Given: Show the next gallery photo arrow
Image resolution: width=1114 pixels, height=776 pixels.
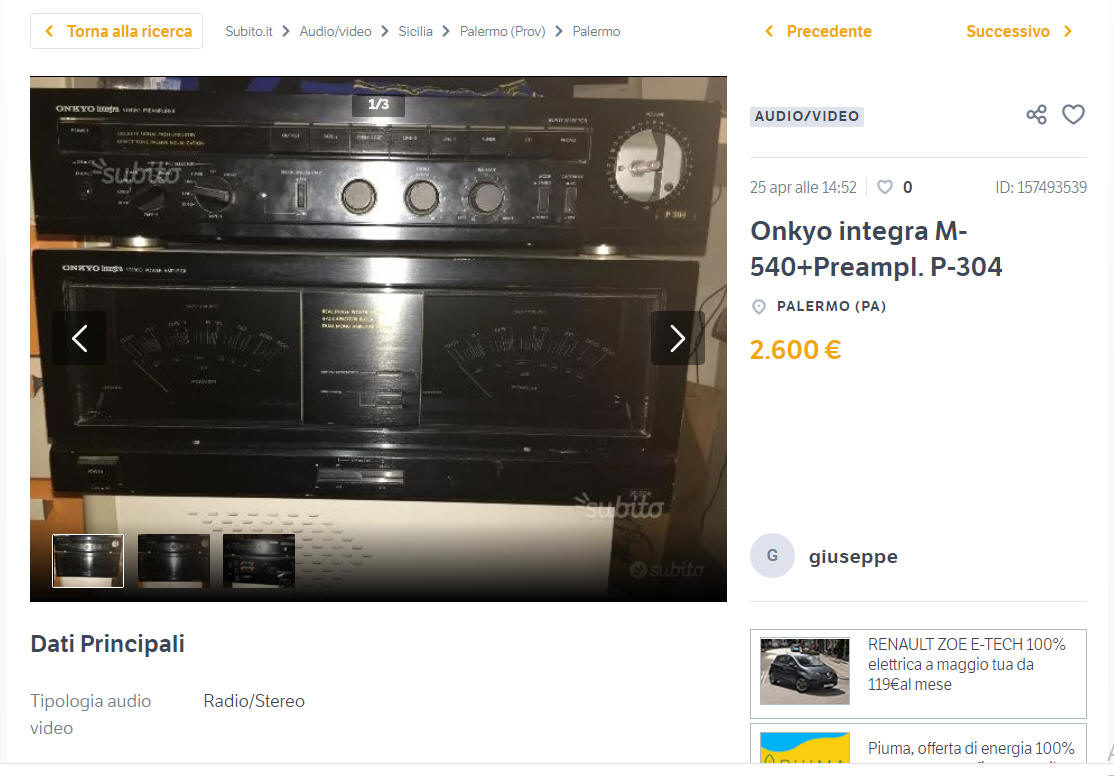Looking at the screenshot, I should click(x=677, y=338).
